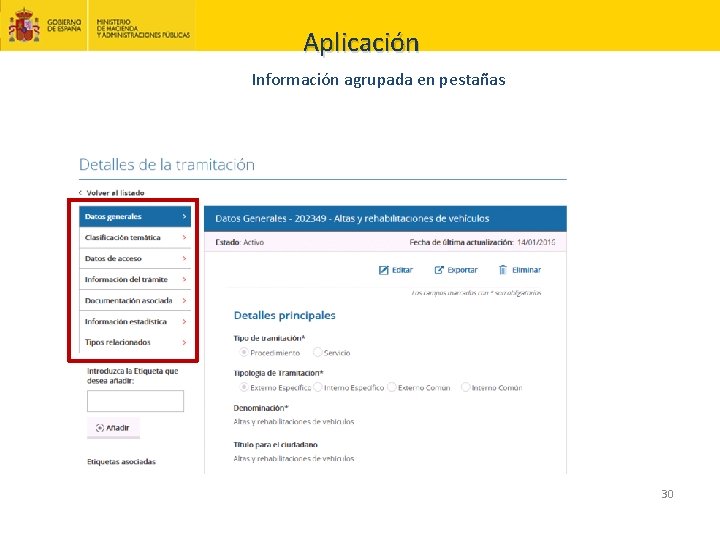Screen dimensions: 720x540
Task: Click the Editar pencil icon
Action: (383, 270)
